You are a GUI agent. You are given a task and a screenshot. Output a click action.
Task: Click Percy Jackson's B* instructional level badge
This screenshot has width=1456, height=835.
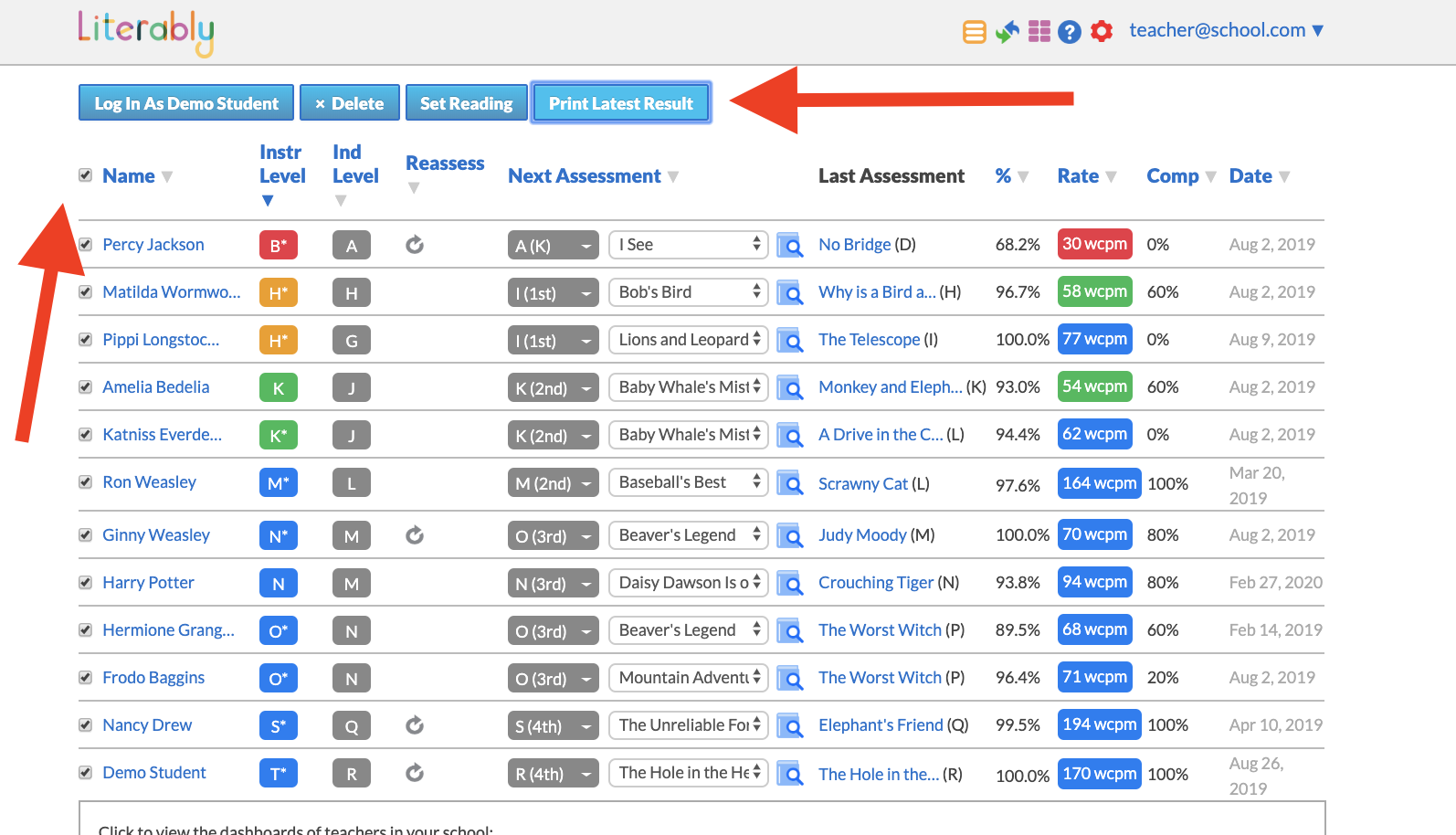(x=279, y=245)
